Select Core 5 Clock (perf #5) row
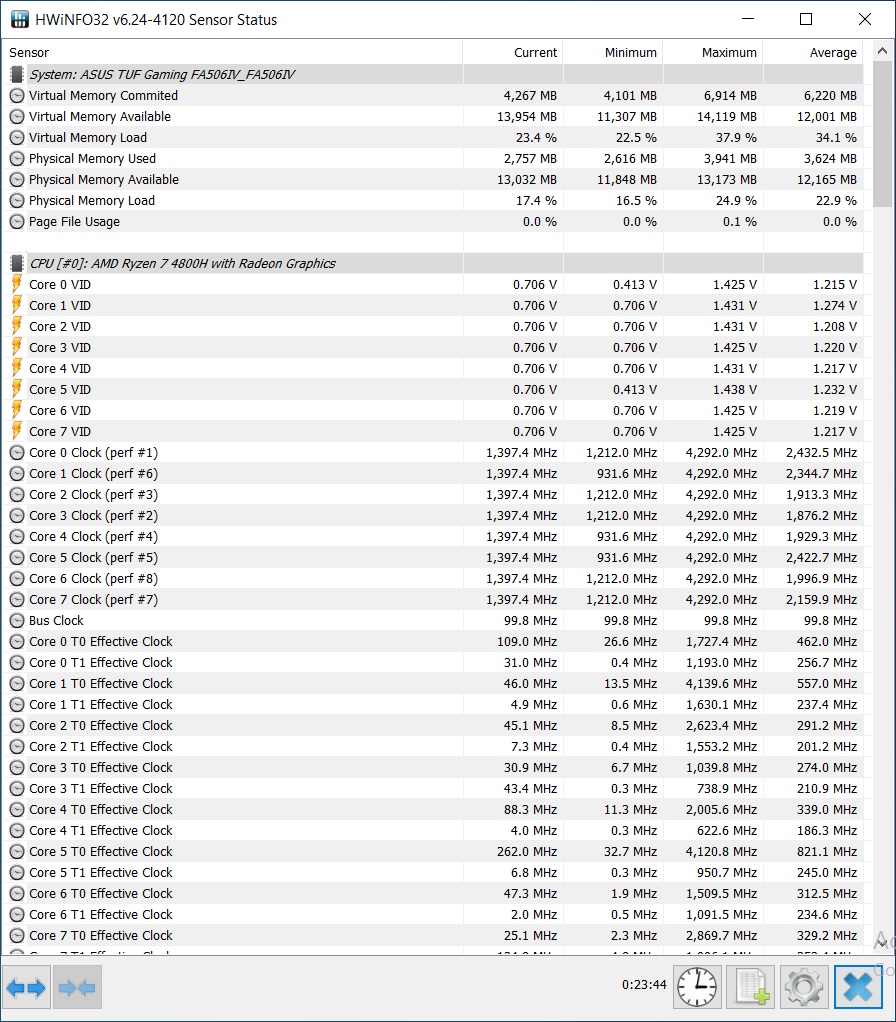 [435, 557]
